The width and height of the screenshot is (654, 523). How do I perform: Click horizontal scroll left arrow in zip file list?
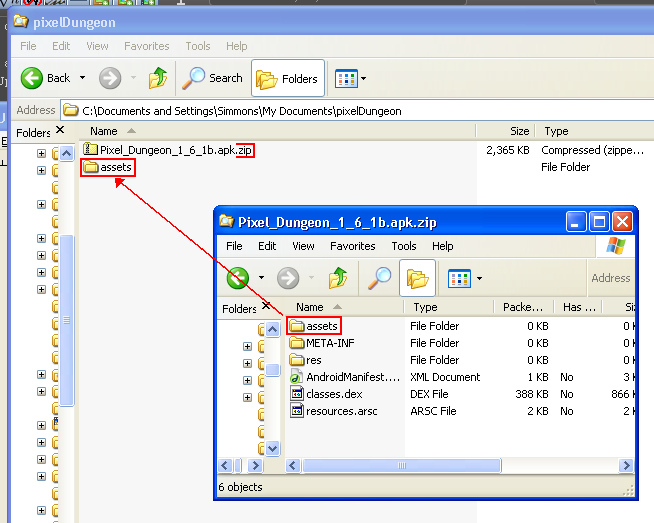point(292,465)
